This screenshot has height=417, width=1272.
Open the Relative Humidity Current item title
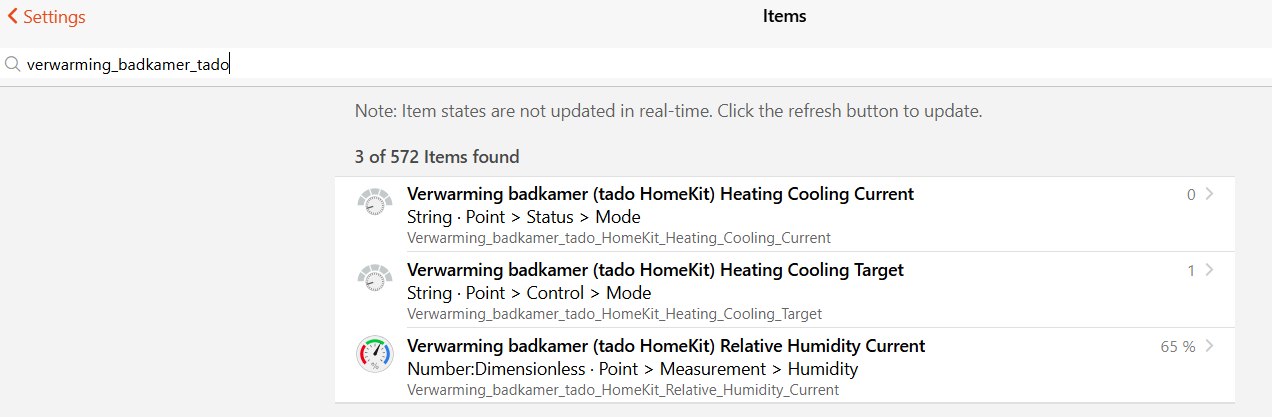tap(666, 346)
